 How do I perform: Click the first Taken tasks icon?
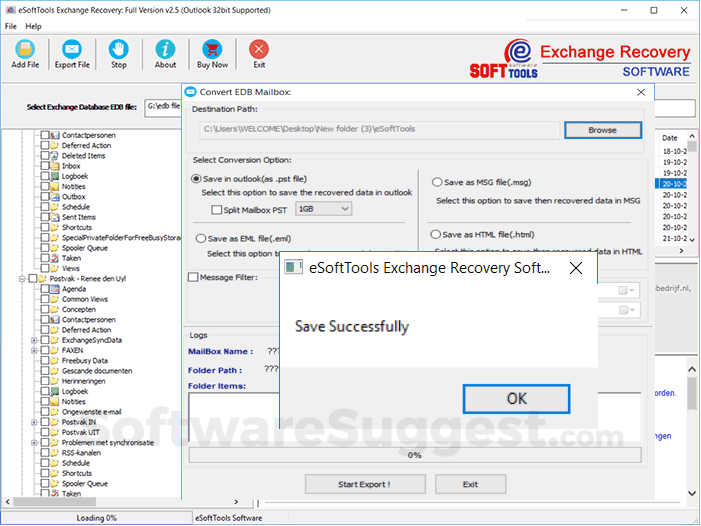click(55, 258)
